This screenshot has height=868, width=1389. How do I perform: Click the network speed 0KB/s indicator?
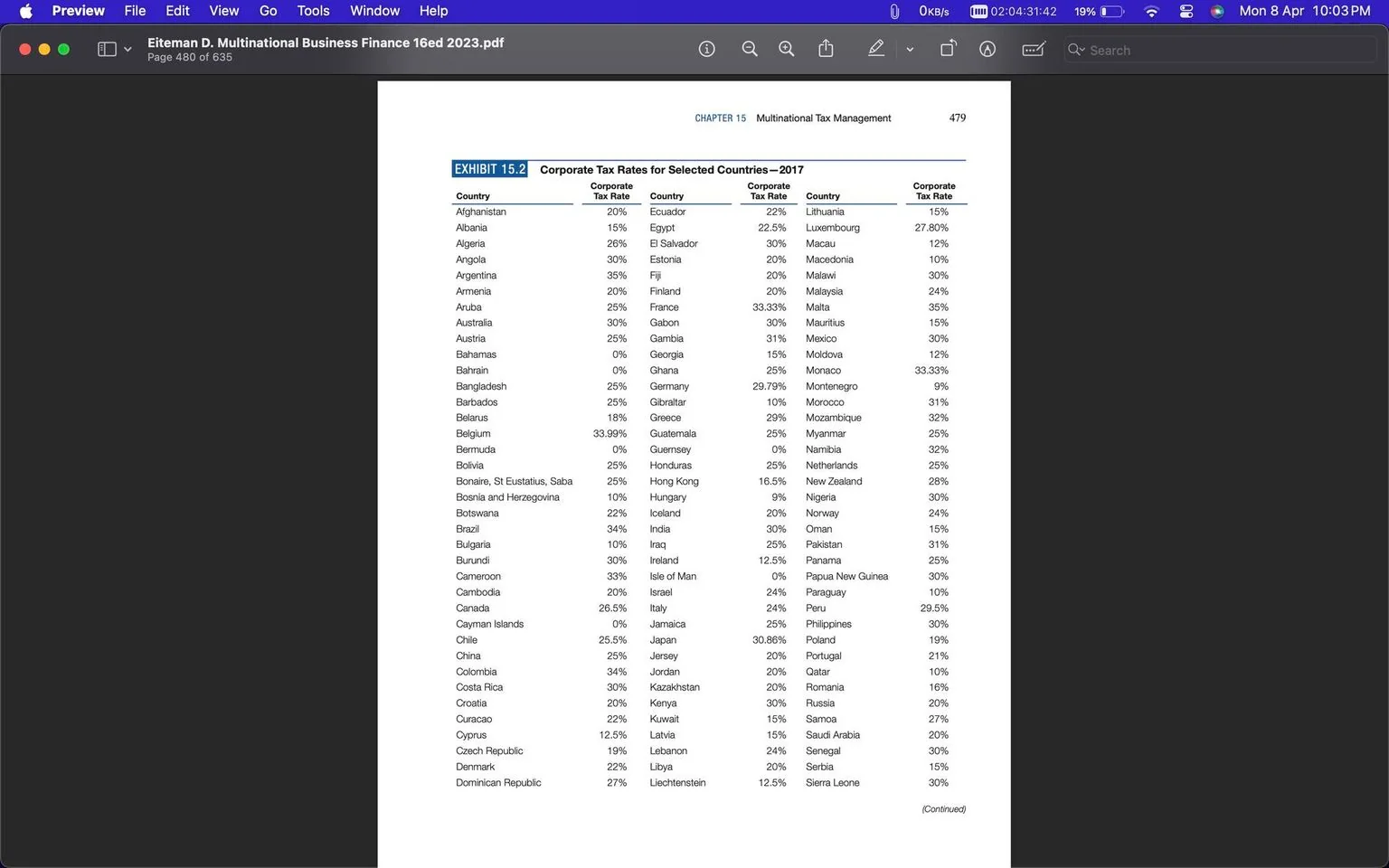934,11
